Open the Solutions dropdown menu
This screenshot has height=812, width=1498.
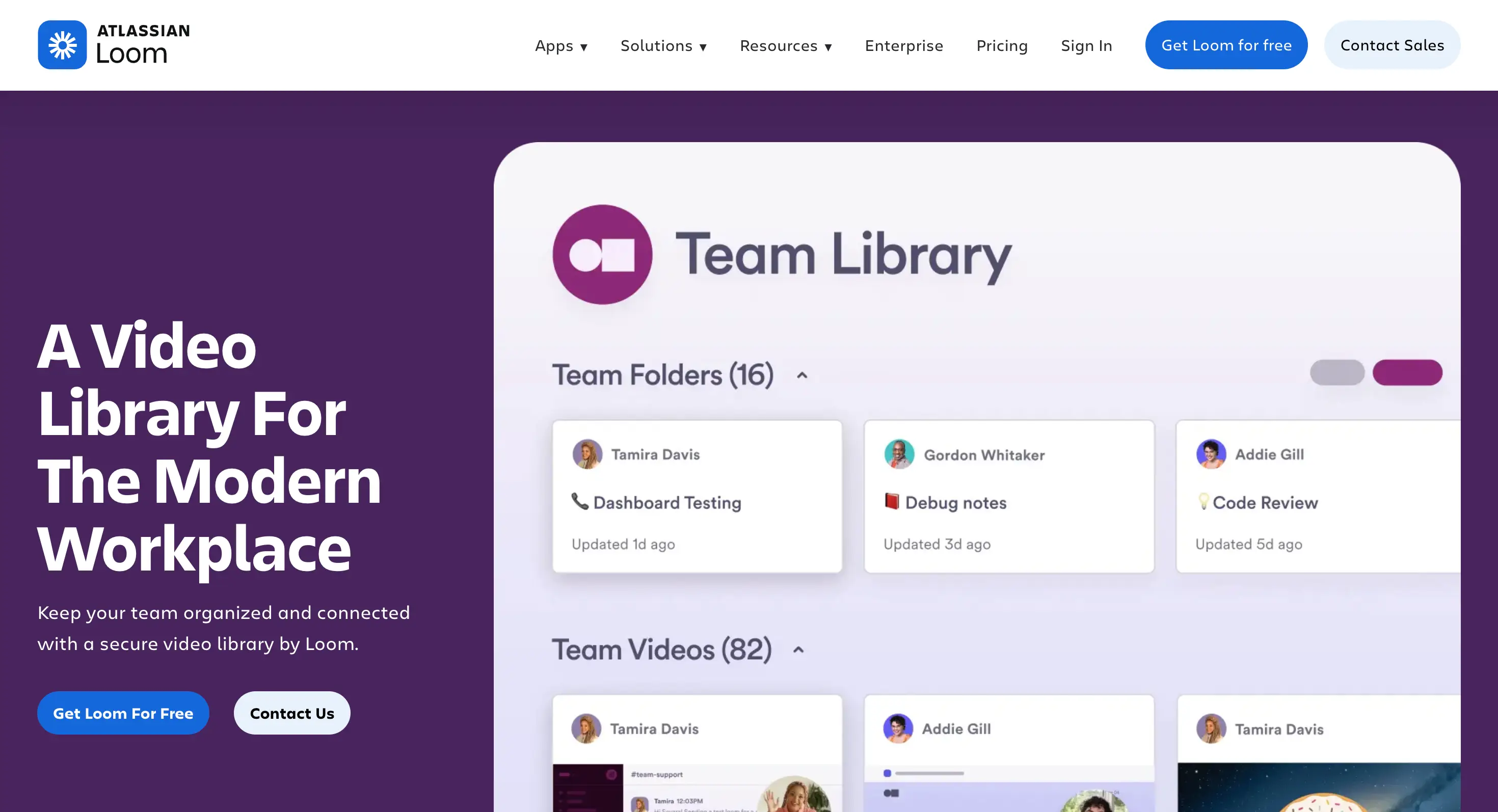(x=663, y=45)
